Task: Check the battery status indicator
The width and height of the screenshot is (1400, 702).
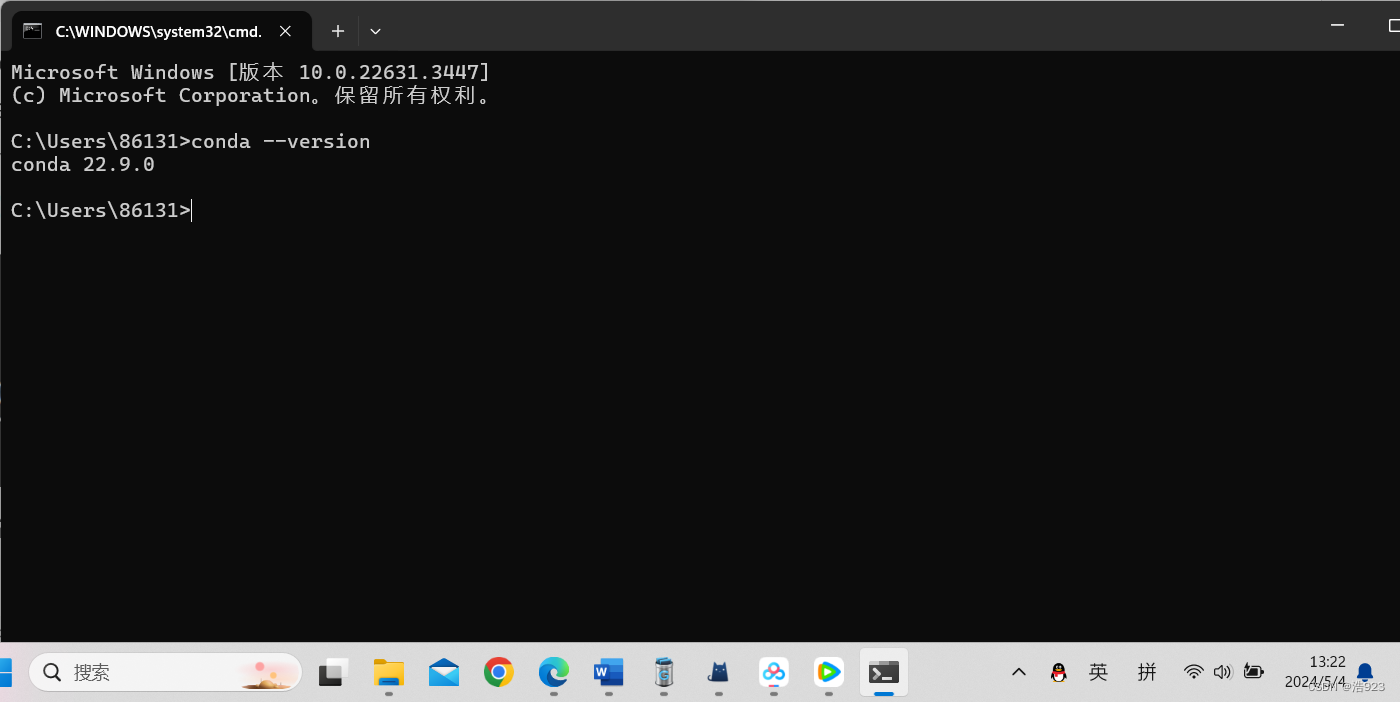Action: (x=1253, y=672)
